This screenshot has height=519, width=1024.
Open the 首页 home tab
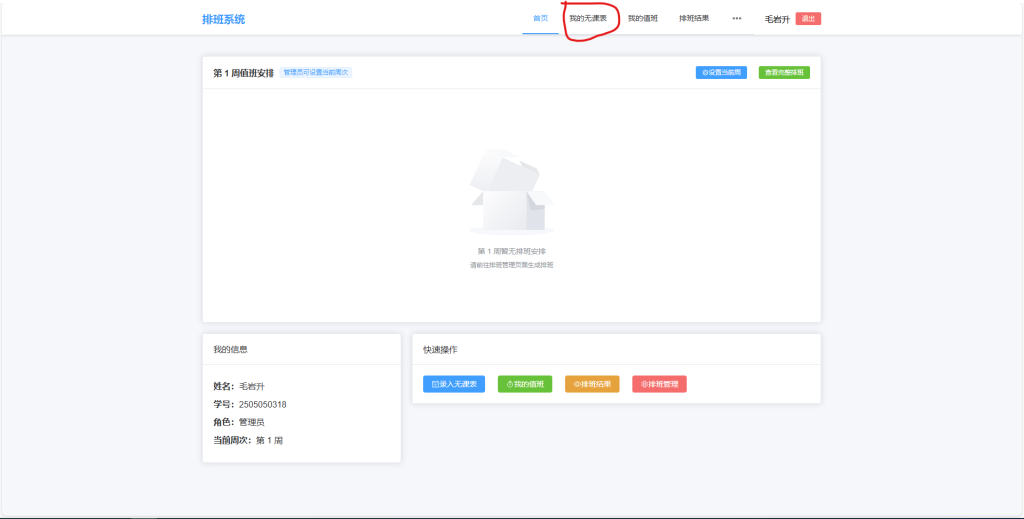coord(540,18)
